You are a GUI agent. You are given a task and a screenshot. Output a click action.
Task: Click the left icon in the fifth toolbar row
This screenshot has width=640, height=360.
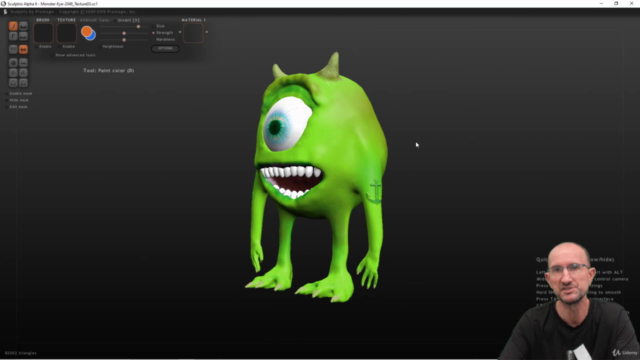[13, 73]
